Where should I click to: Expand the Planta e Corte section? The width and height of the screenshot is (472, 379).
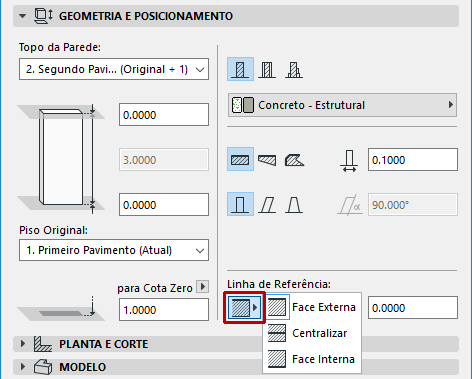pos(22,344)
